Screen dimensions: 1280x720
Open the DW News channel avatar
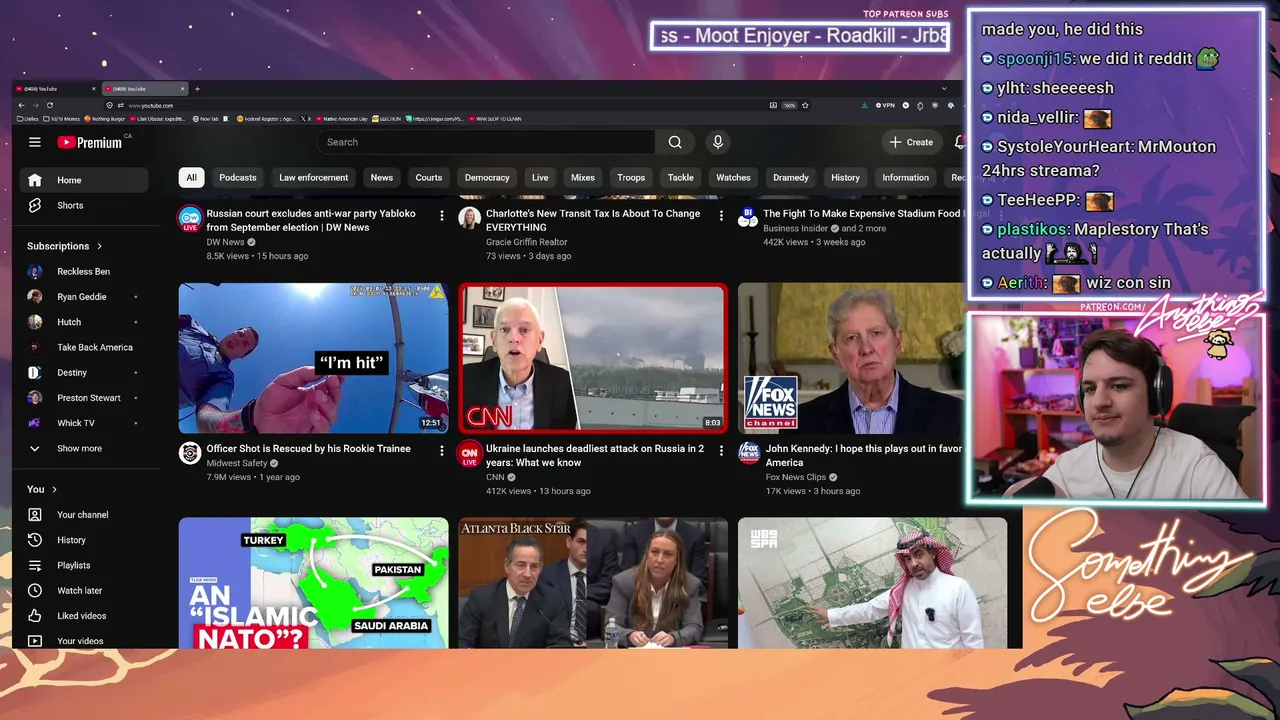190,218
